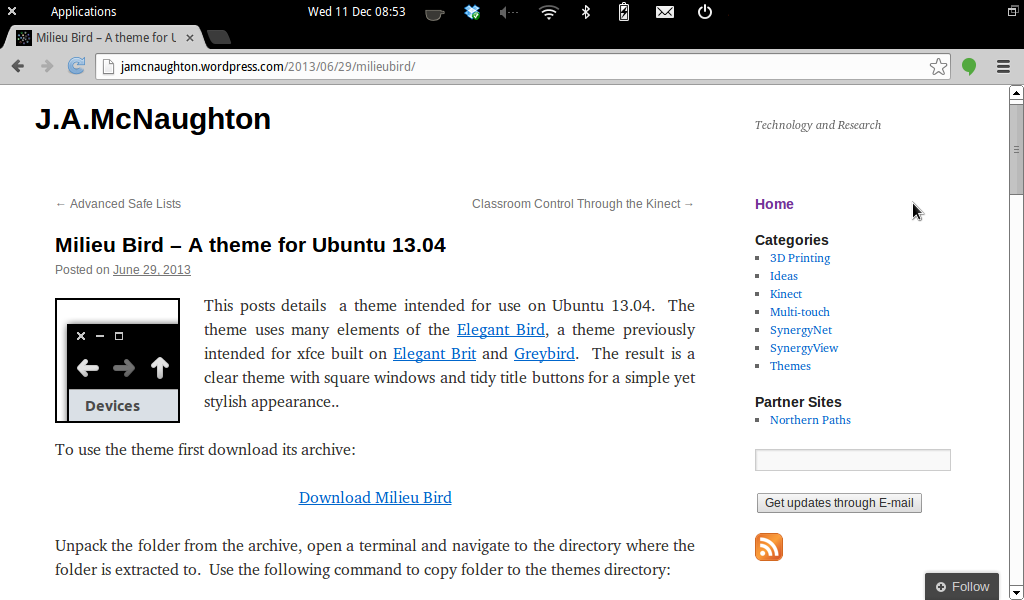
Task: Click the Bluetooth icon in top panel
Action: [x=587, y=12]
